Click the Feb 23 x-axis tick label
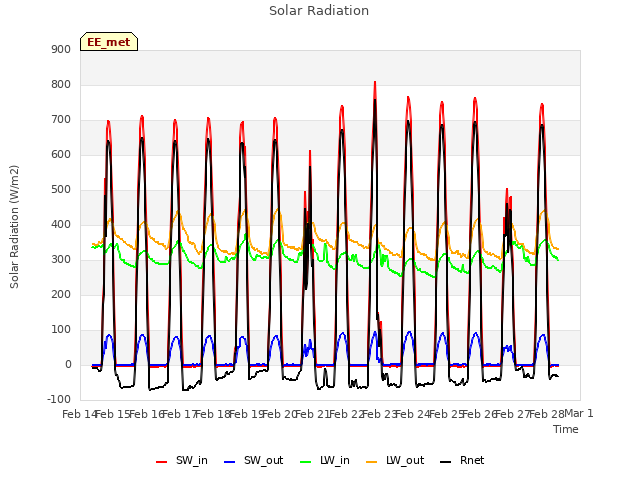 [379, 414]
